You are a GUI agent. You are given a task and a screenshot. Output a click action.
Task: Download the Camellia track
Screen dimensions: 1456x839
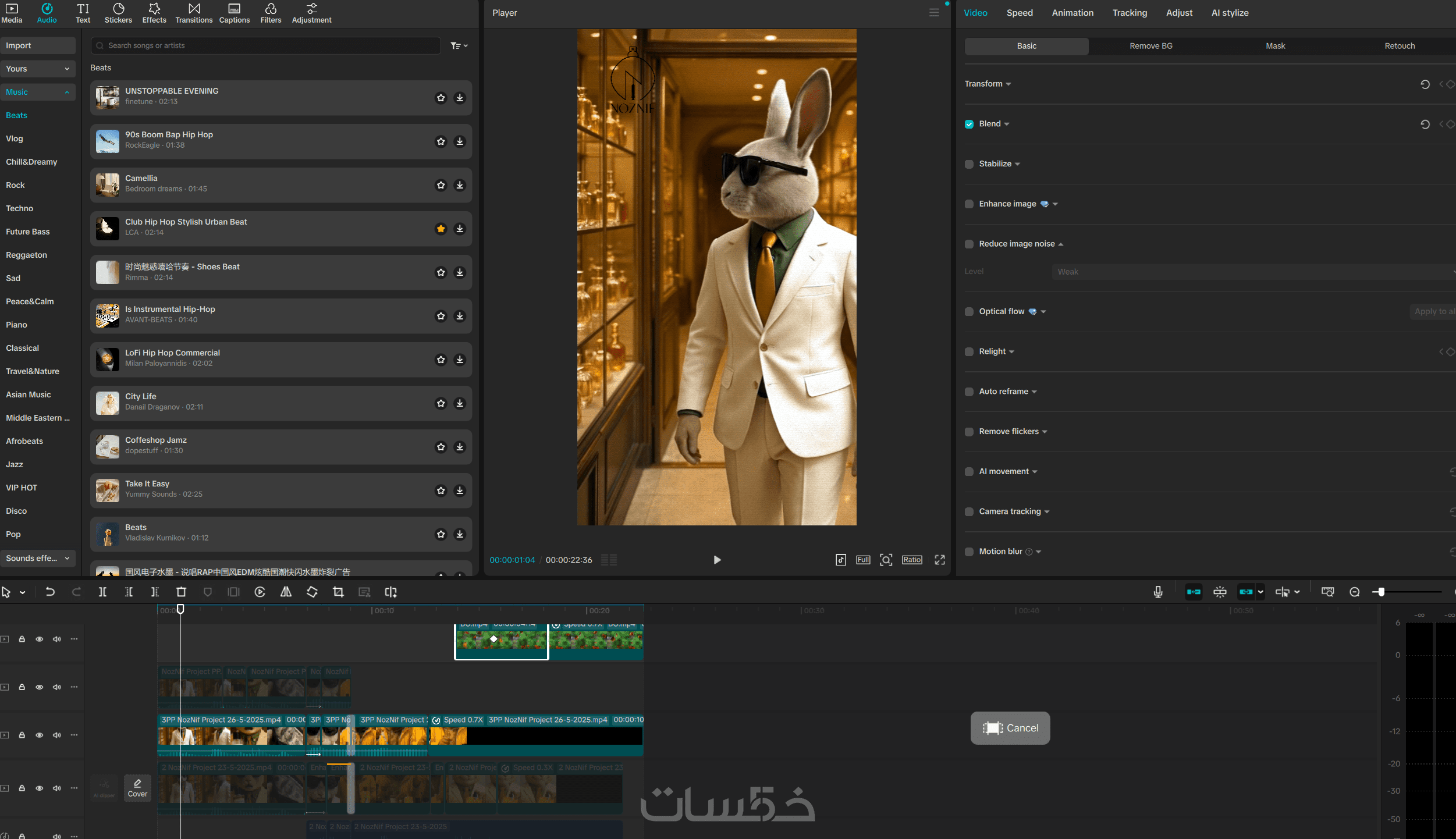click(x=460, y=185)
